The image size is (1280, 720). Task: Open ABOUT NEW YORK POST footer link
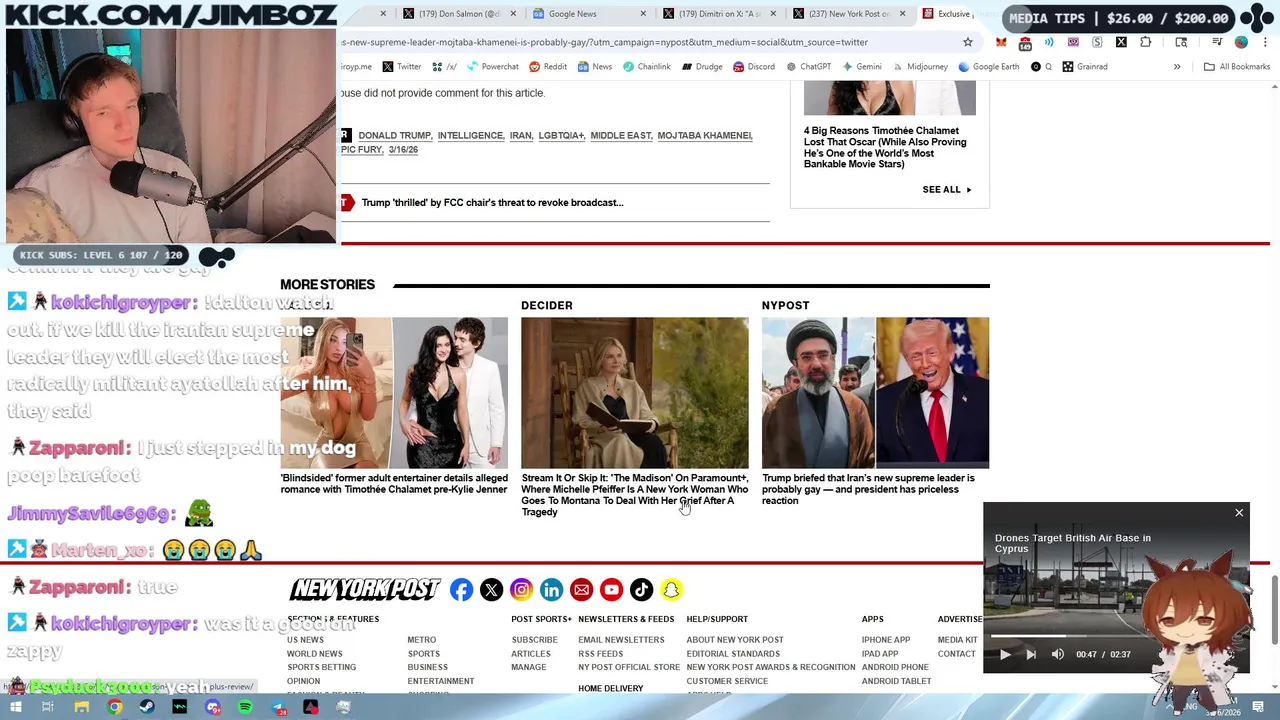(x=735, y=640)
